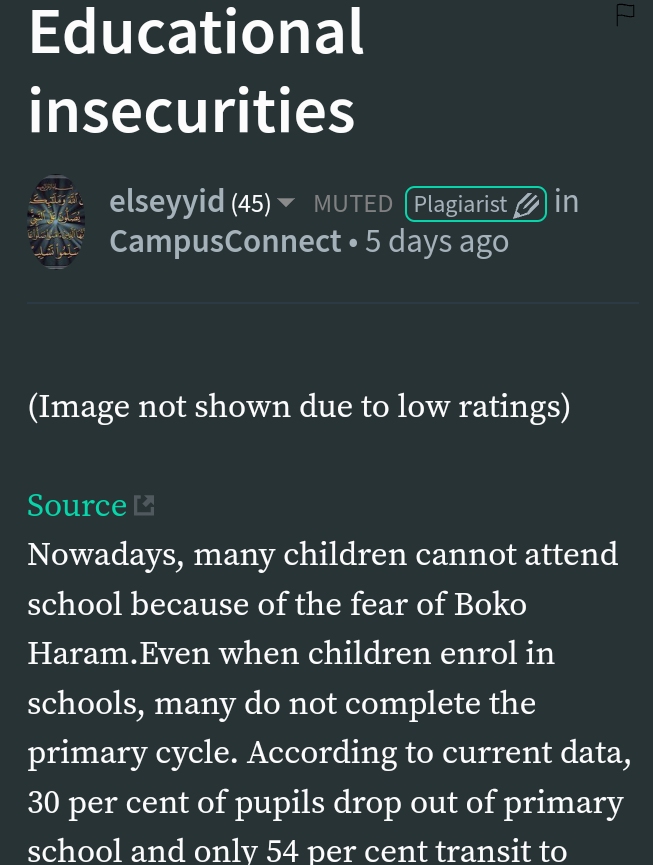Click the reputation score (45)
The height and width of the screenshot is (865, 653).
pyautogui.click(x=251, y=204)
